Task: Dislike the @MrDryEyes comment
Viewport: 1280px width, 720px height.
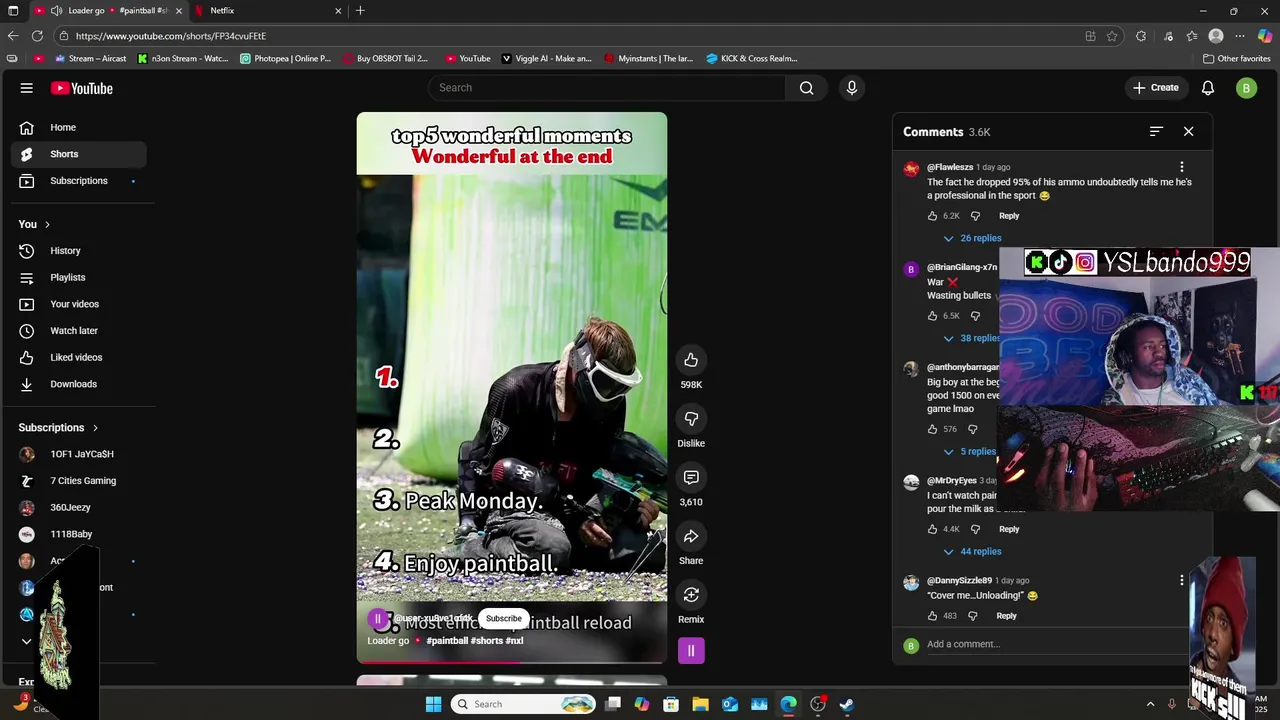Action: point(976,529)
